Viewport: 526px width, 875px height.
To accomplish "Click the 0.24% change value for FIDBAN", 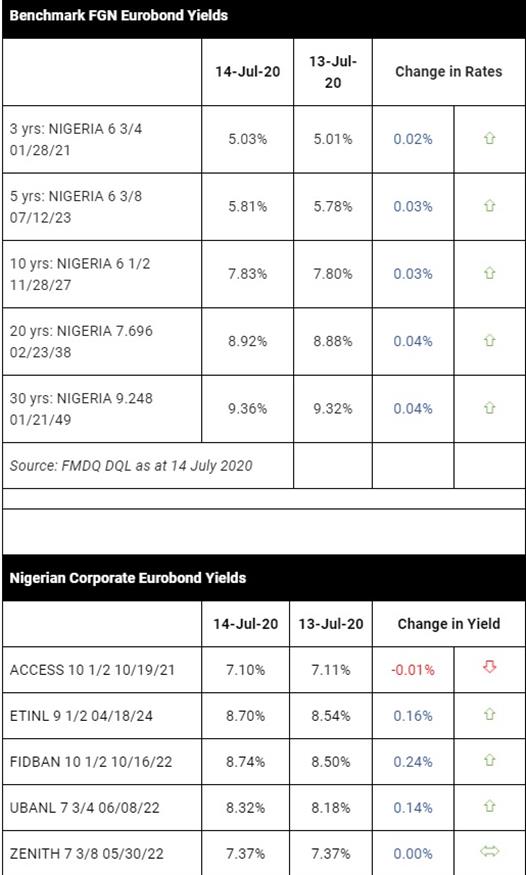I will [x=413, y=762].
